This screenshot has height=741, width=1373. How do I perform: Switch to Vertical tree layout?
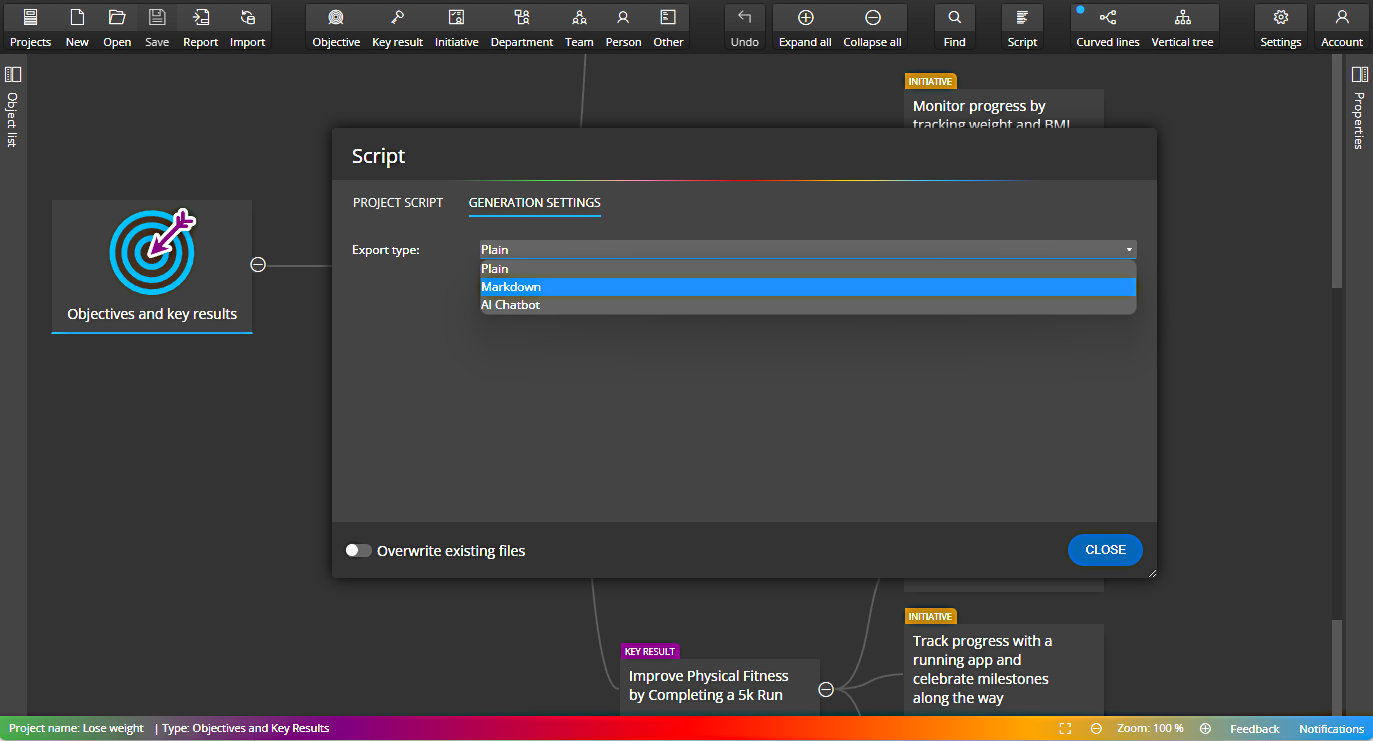click(x=1182, y=27)
